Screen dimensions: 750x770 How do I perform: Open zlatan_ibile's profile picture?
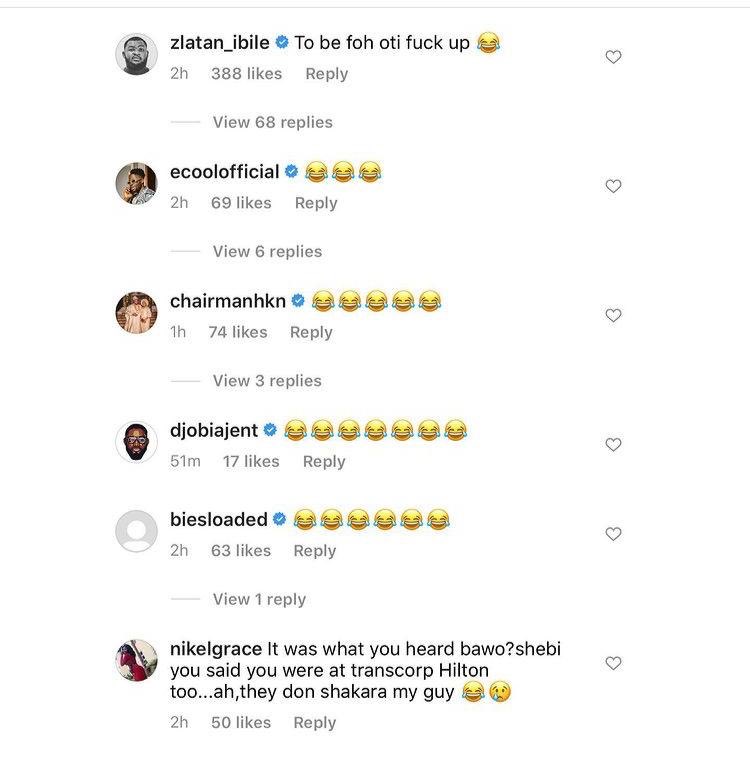point(137,54)
